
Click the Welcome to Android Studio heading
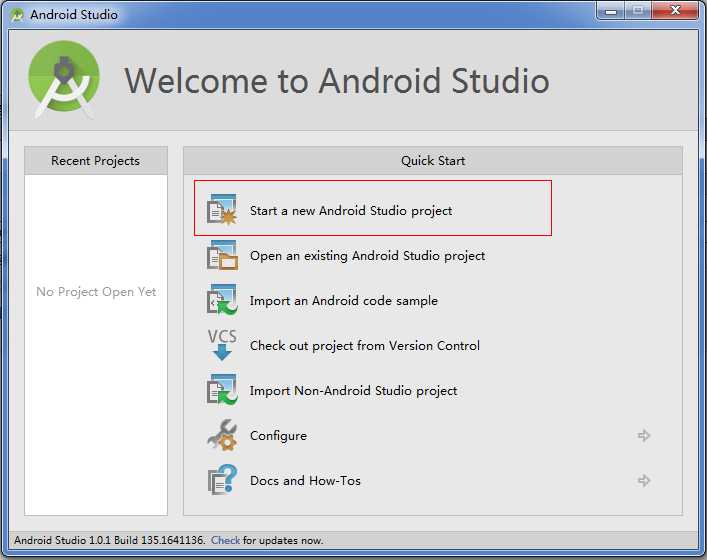337,81
